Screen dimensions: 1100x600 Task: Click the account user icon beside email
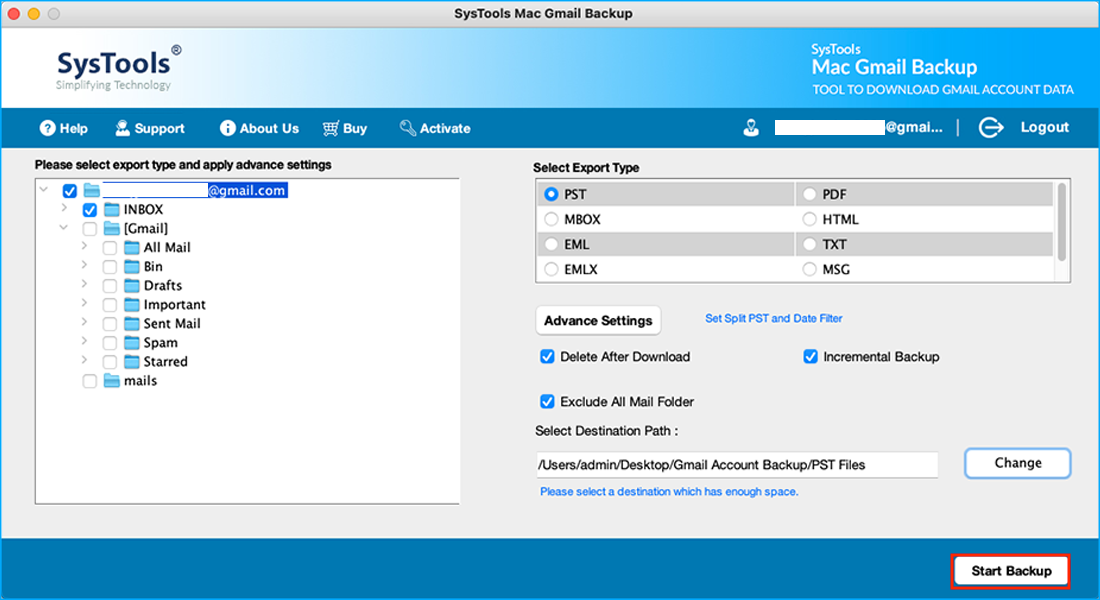point(751,128)
